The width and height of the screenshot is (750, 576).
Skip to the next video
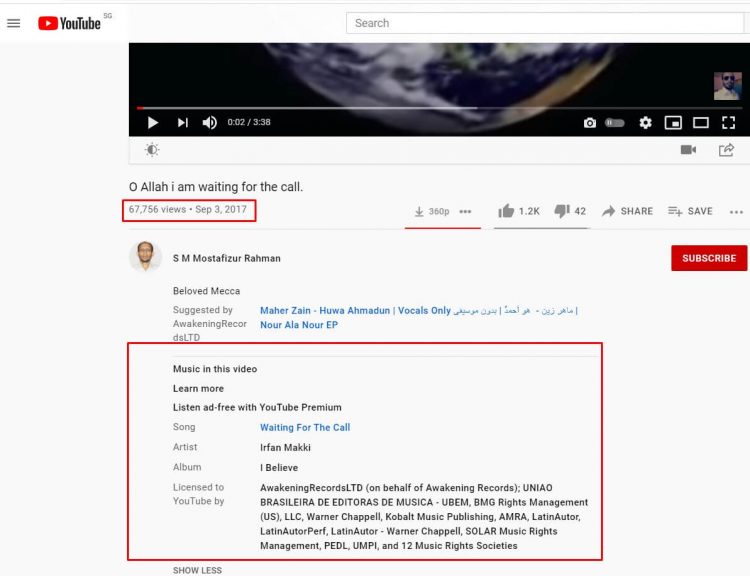[183, 122]
